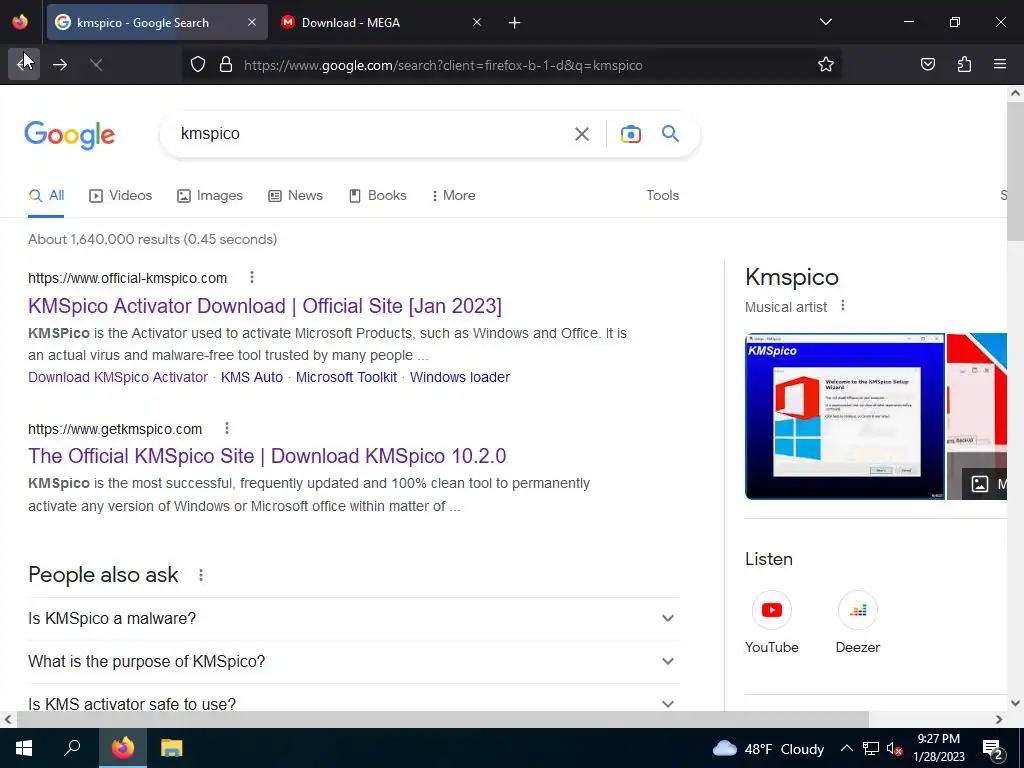View site security padlock info
1024x768 pixels.
[226, 64]
